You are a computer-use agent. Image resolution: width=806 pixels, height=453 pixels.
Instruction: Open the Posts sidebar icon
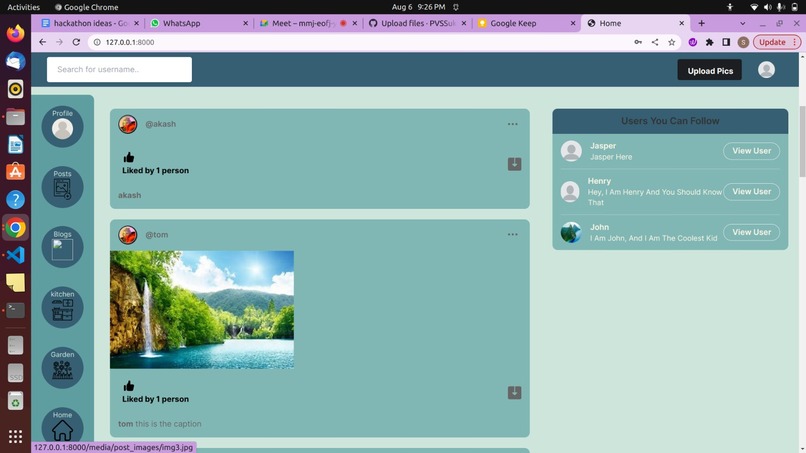coord(62,187)
